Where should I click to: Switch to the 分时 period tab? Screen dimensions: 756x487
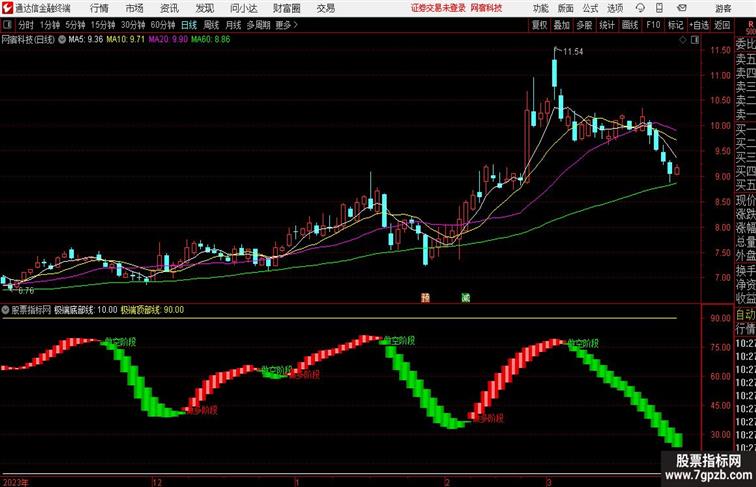click(26, 25)
